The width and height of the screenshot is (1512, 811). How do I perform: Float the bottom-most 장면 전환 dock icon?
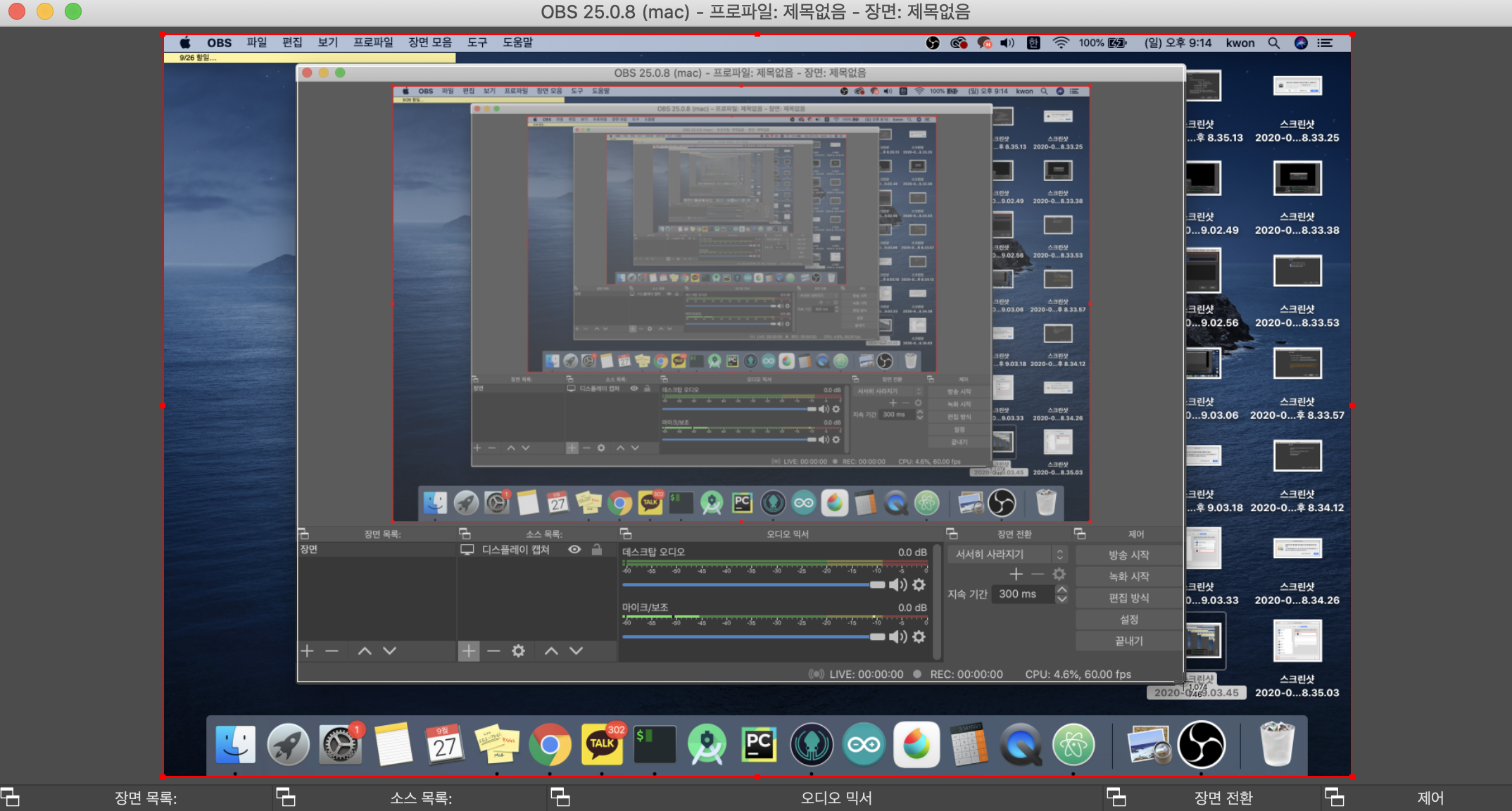(1116, 798)
